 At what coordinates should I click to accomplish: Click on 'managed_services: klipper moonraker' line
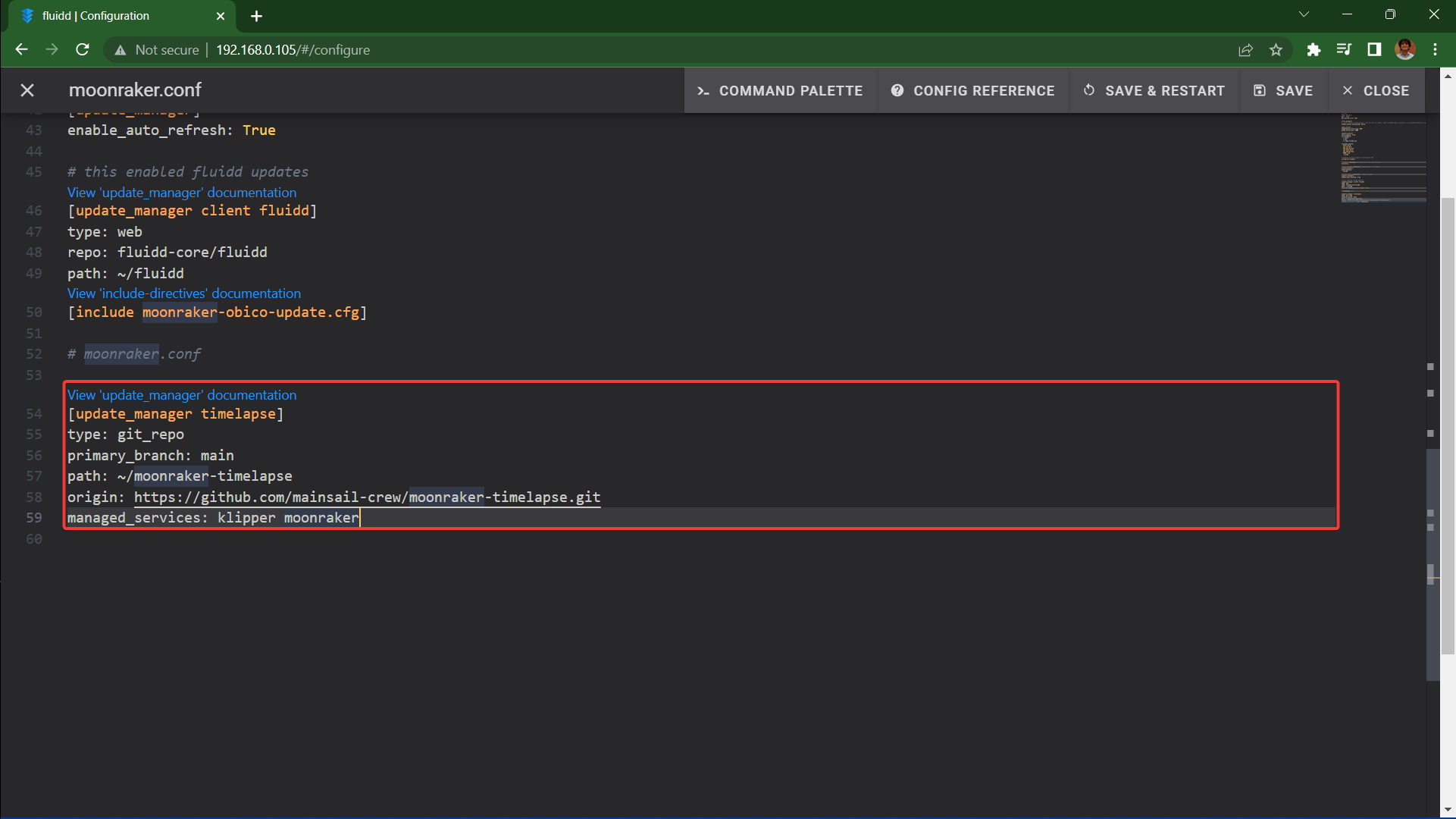point(213,518)
